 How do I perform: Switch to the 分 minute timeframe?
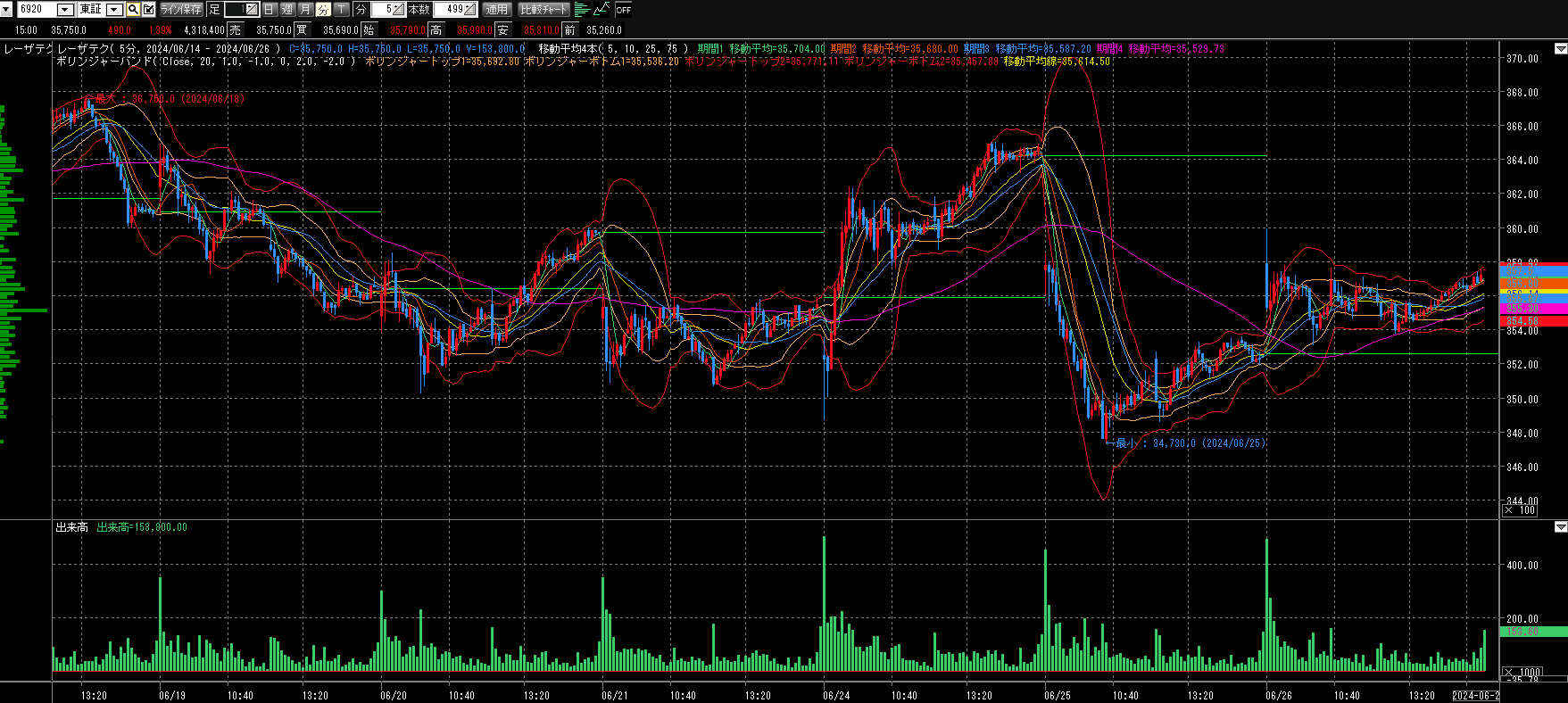click(x=323, y=10)
